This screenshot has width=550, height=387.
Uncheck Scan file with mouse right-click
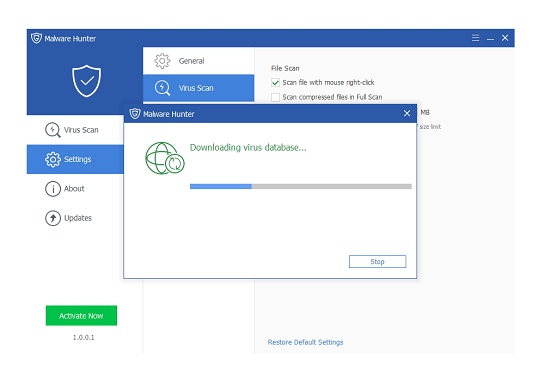[x=275, y=82]
